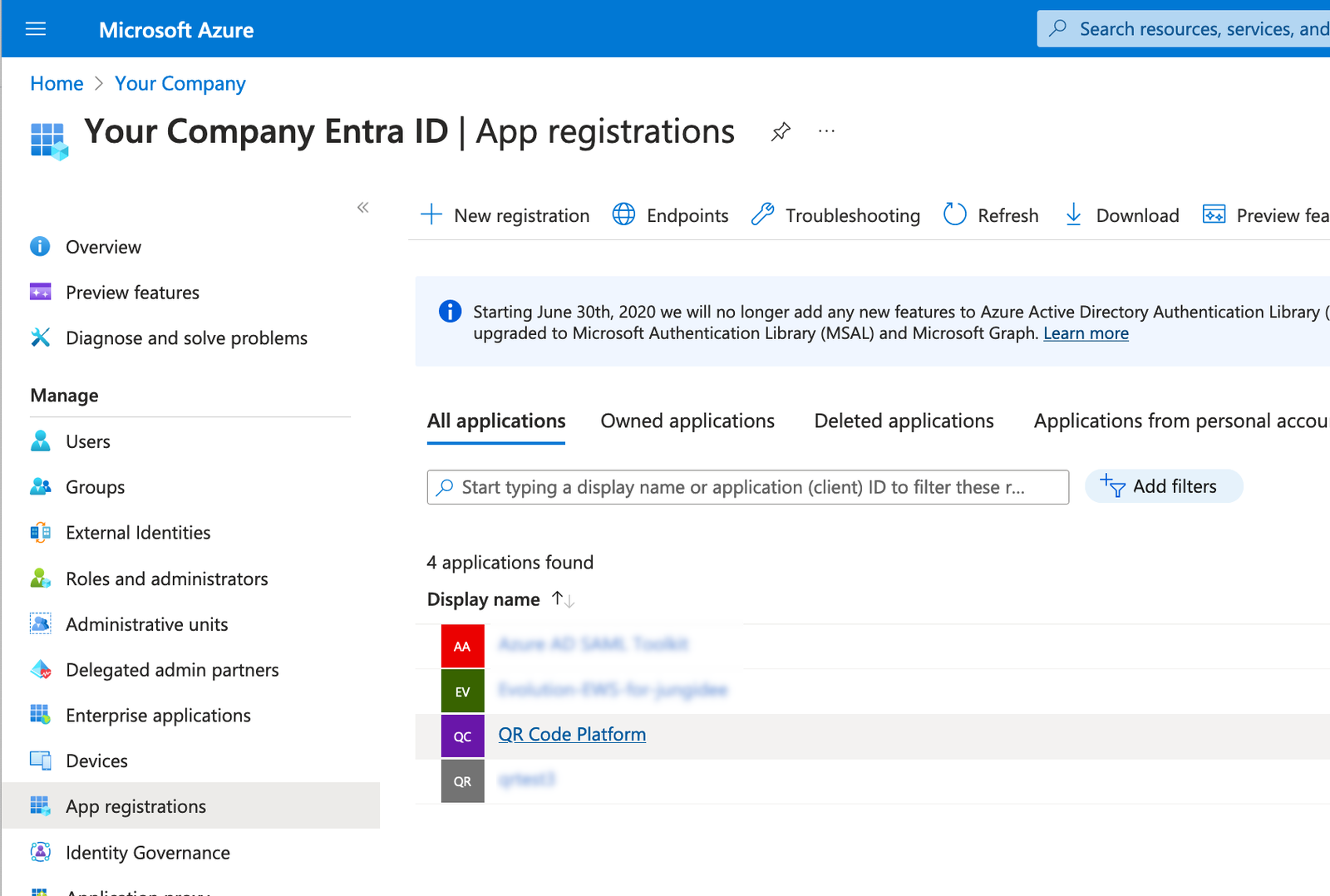Image resolution: width=1330 pixels, height=896 pixels.
Task: Click the Microsoft Azure header title
Action: tap(176, 30)
